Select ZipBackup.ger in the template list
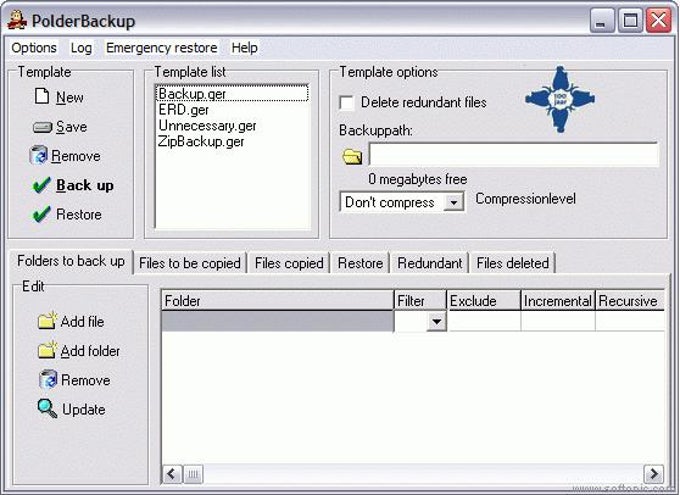This screenshot has height=495, width=680. [232, 141]
